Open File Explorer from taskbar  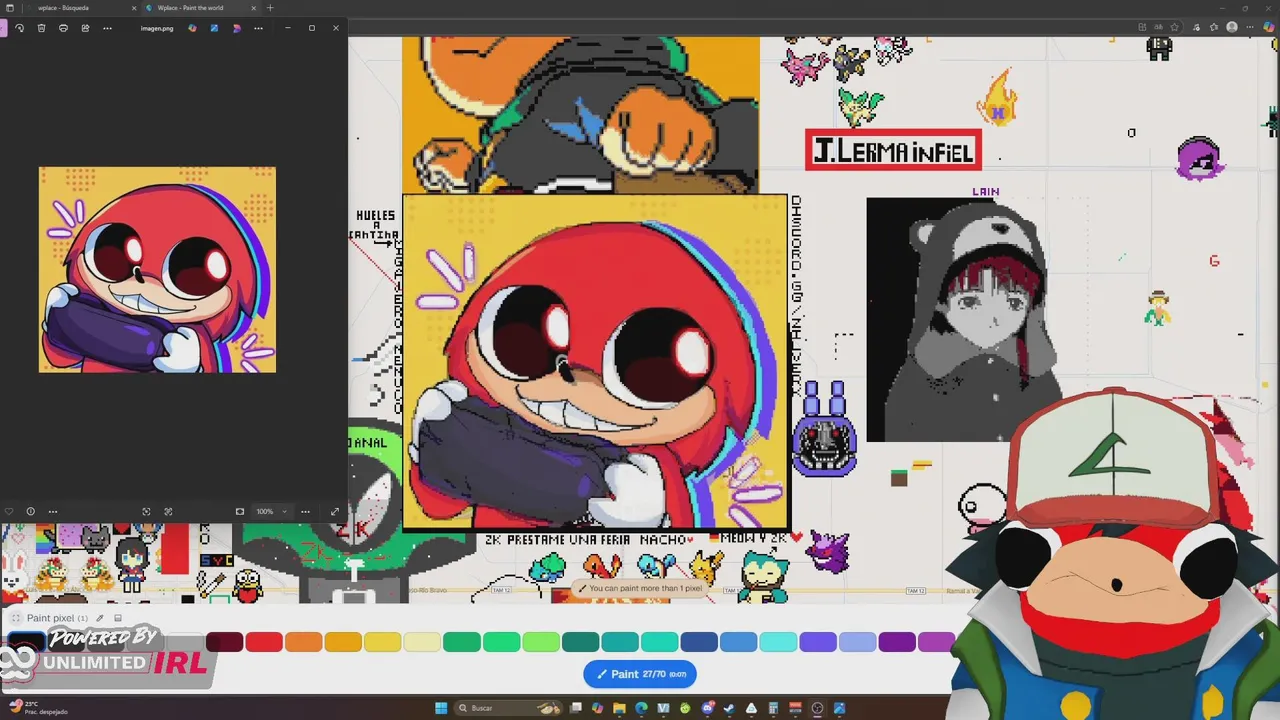click(619, 708)
